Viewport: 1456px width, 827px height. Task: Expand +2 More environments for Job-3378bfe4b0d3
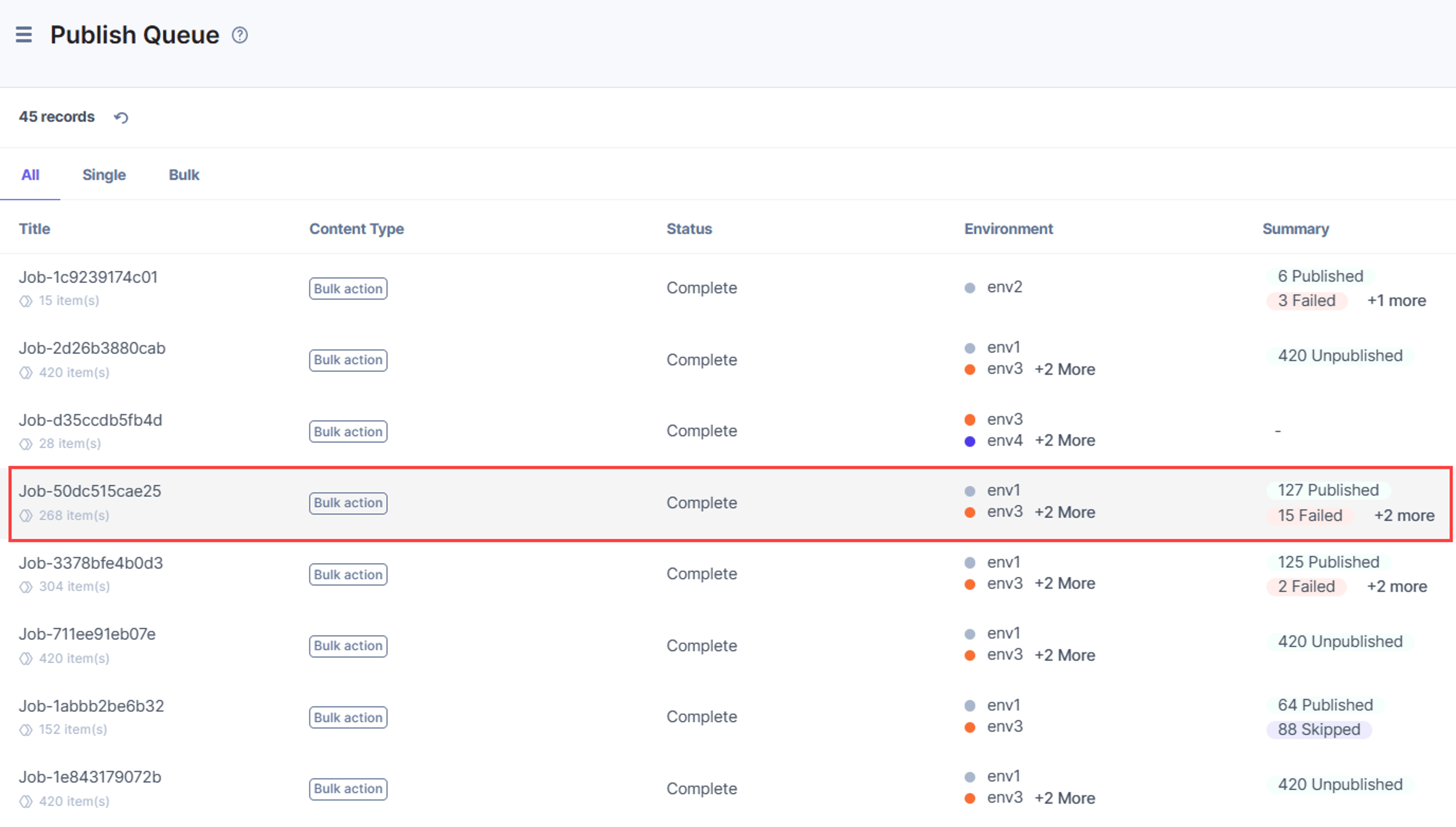1065,584
